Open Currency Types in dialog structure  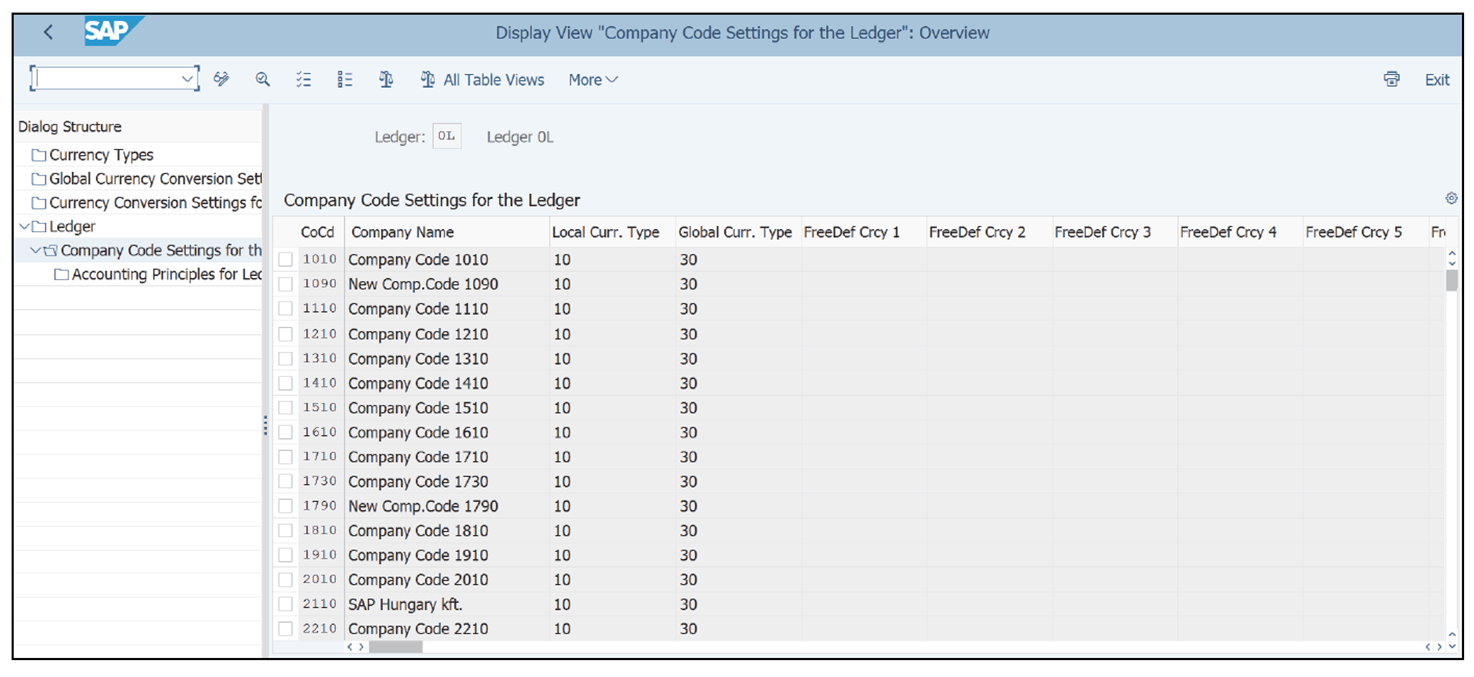coord(101,155)
